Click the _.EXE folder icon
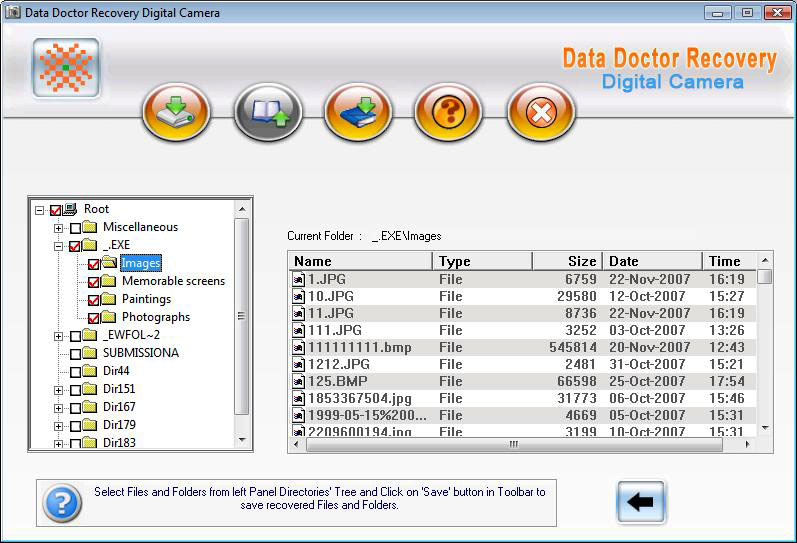The image size is (797, 543). coord(90,245)
